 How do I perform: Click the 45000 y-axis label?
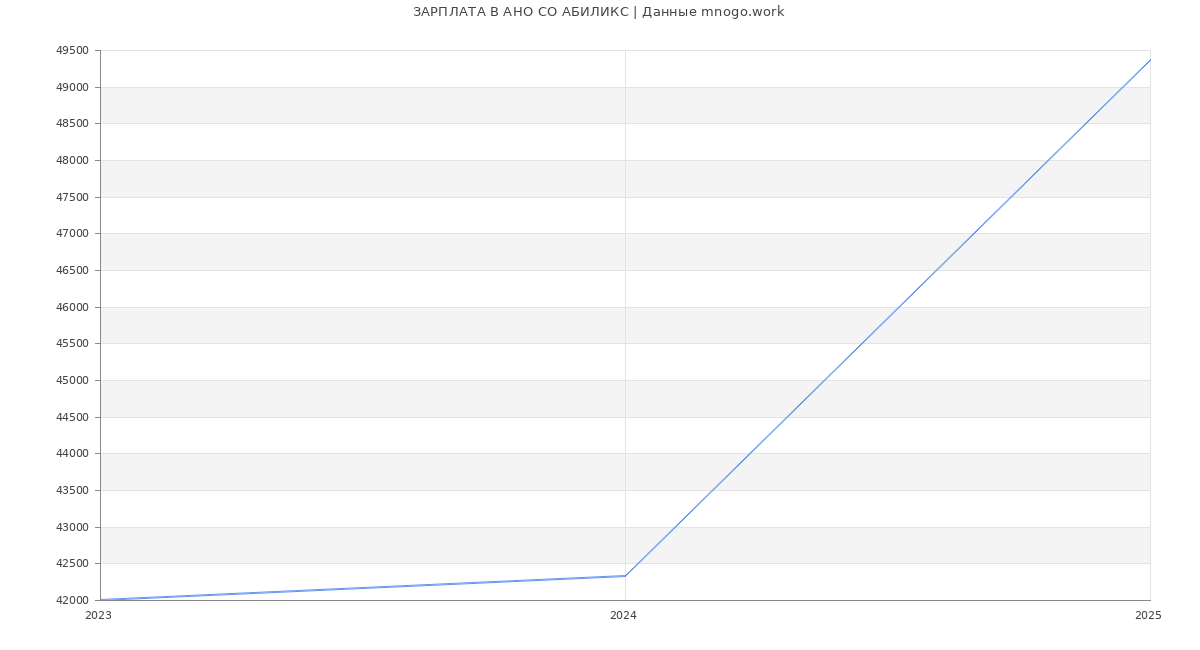(72, 381)
